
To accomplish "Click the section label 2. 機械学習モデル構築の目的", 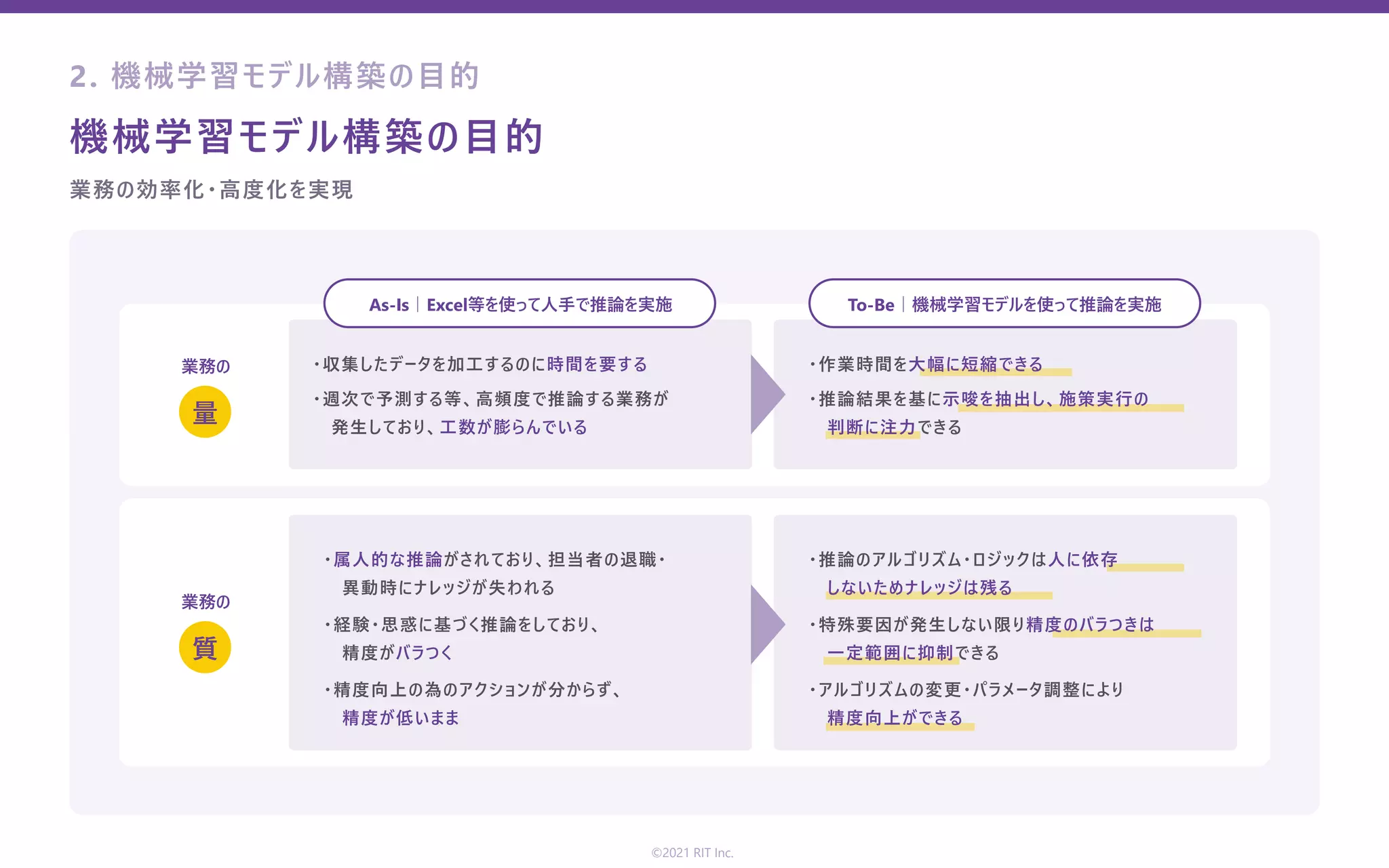I will 275,76.
